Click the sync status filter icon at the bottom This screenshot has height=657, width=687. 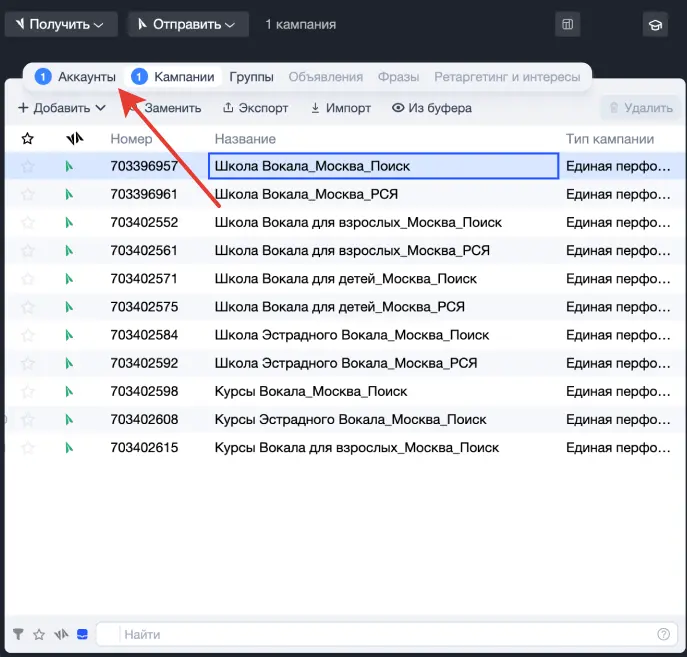tap(61, 634)
